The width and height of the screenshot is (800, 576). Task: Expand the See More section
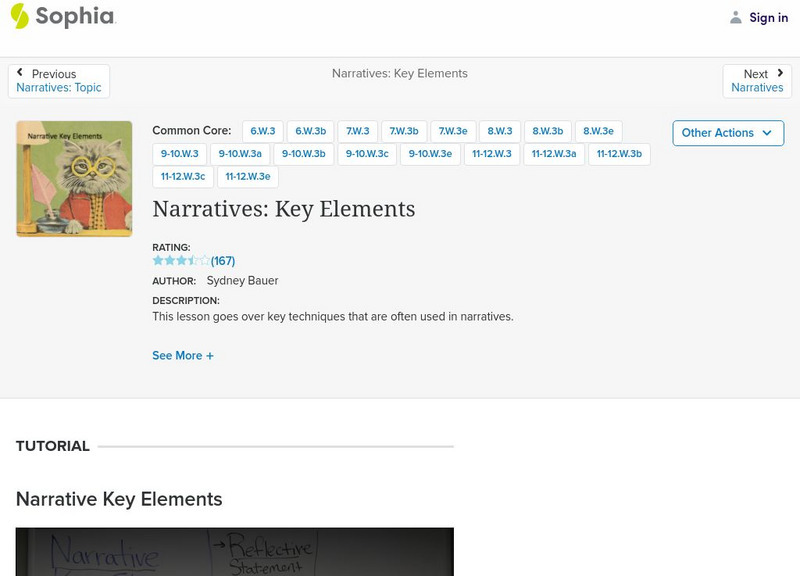pyautogui.click(x=182, y=355)
